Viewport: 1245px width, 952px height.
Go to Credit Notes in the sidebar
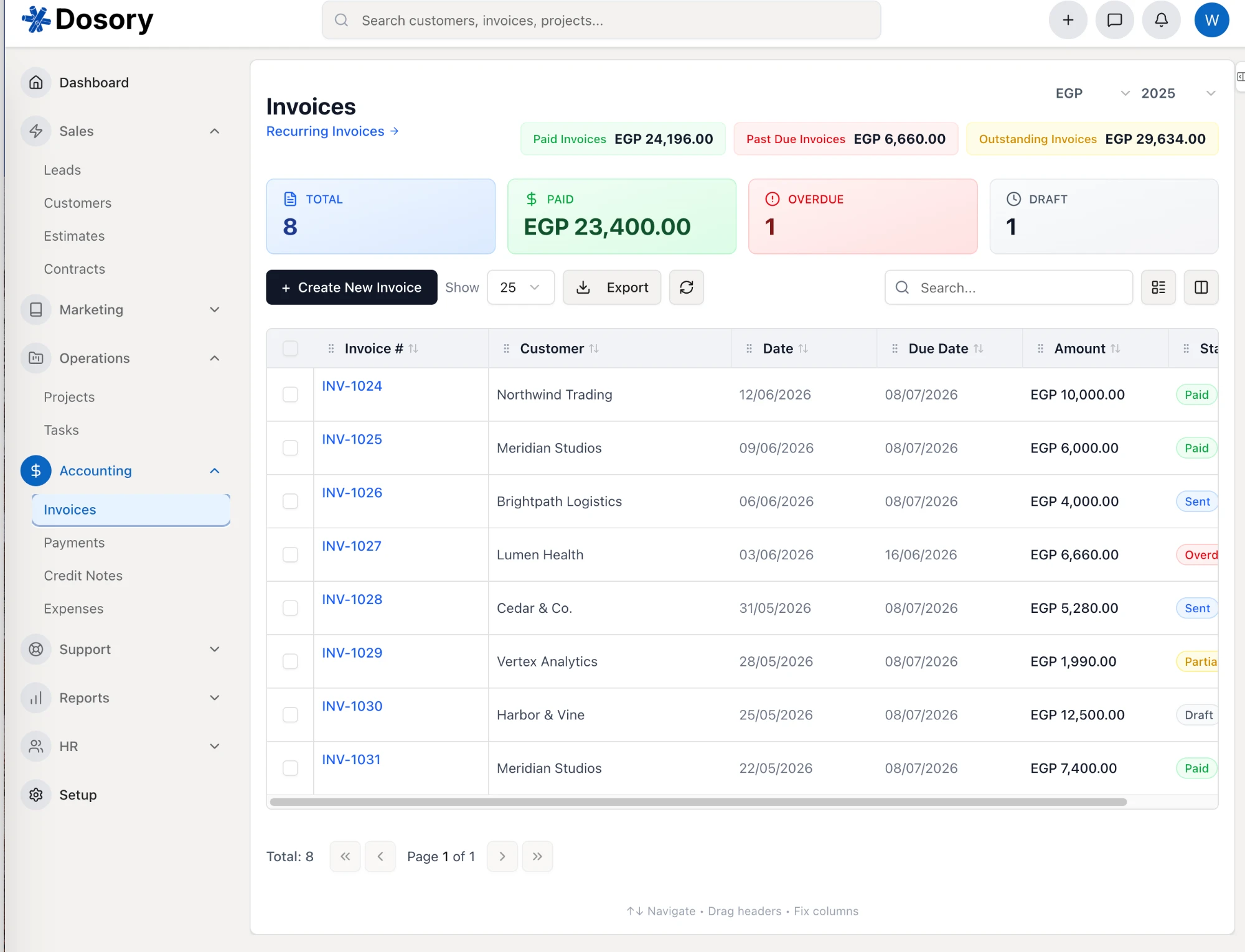click(83, 576)
